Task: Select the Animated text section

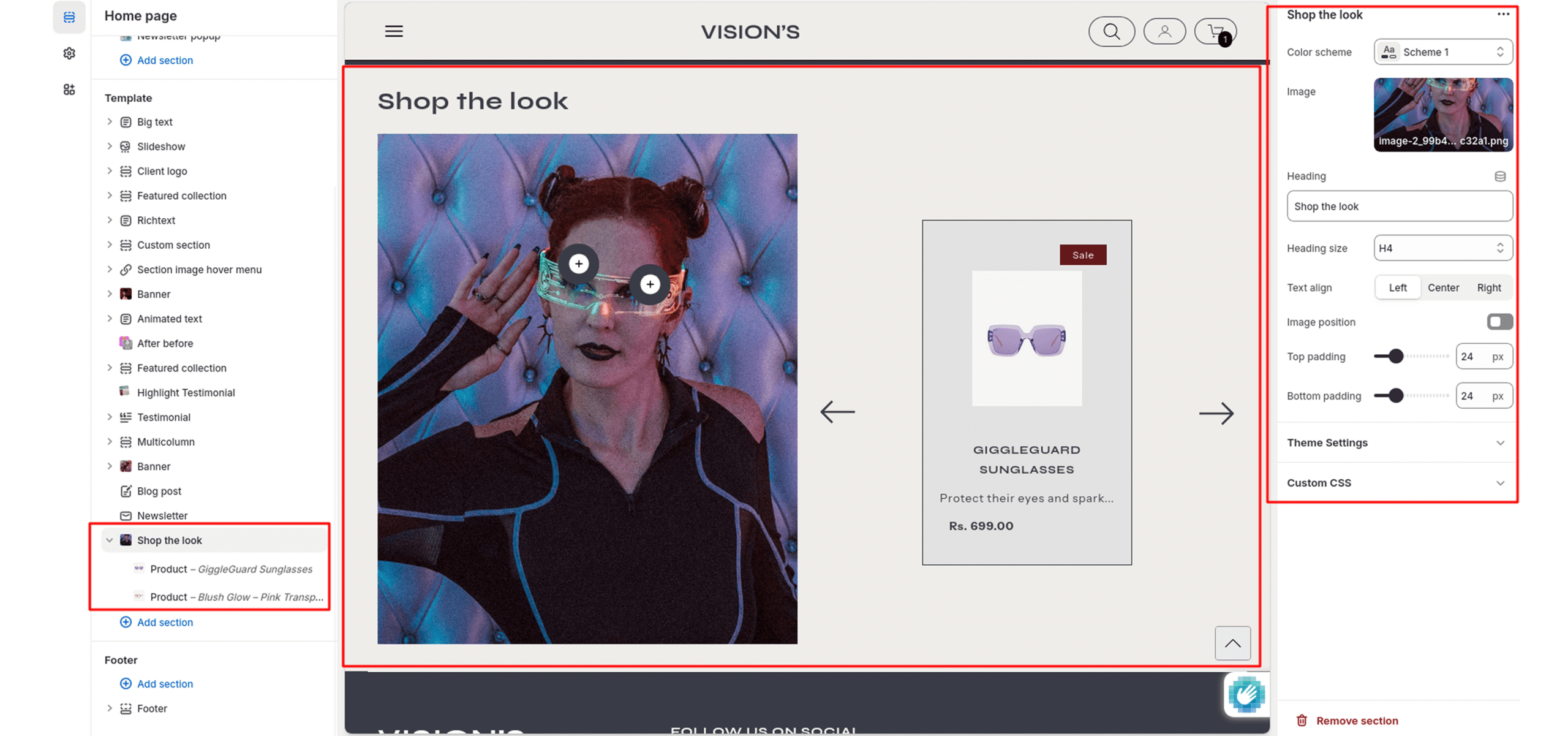Action: (169, 318)
